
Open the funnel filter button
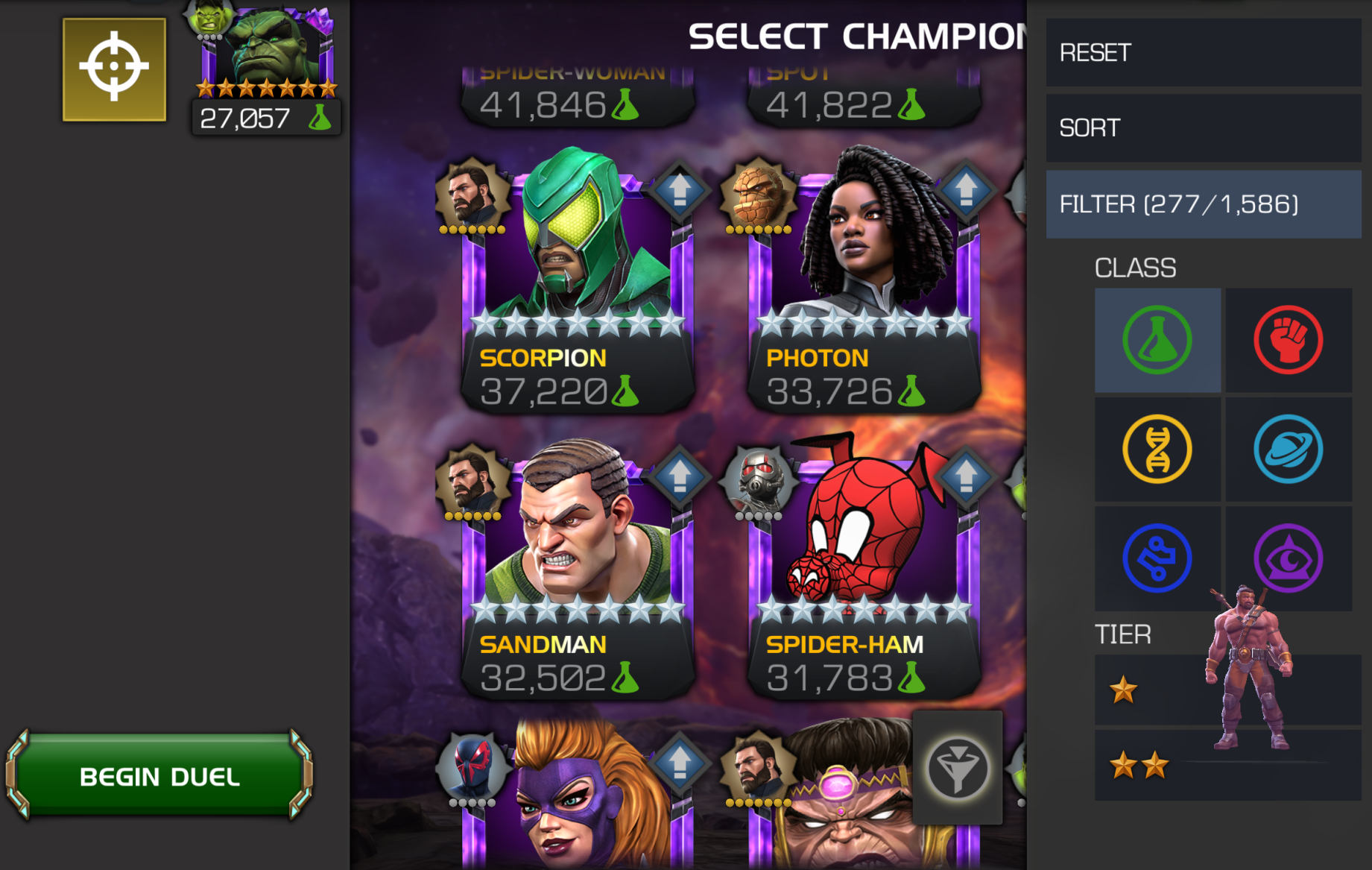(958, 768)
